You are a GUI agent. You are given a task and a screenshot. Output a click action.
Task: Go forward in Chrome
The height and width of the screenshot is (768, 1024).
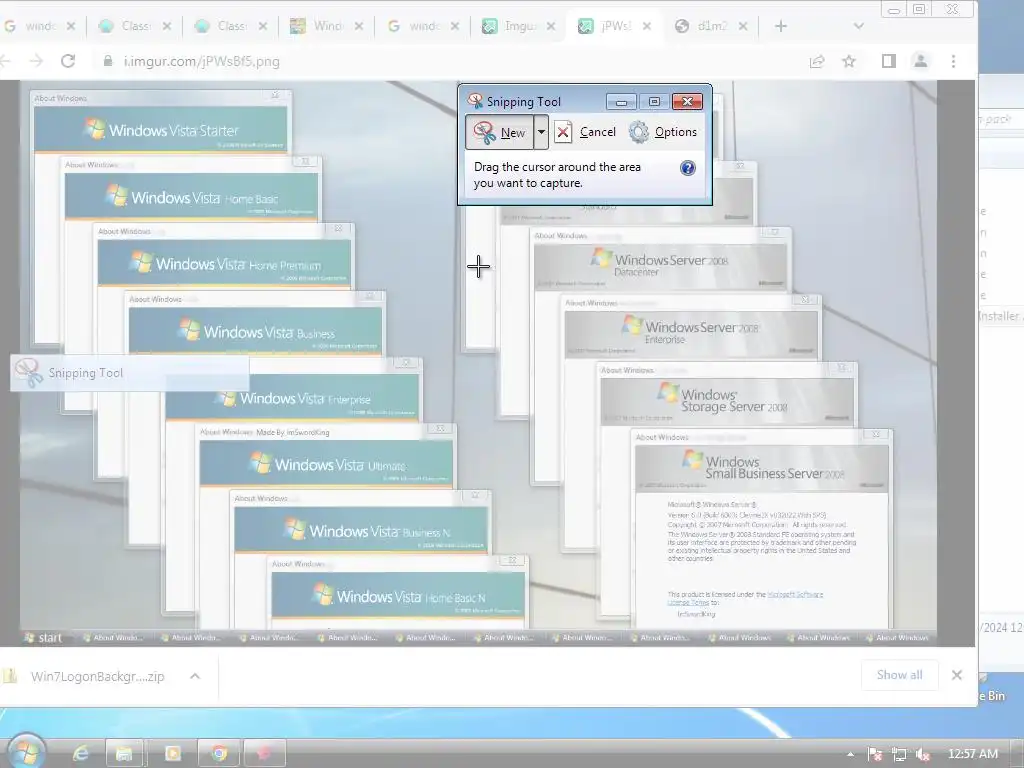click(37, 61)
